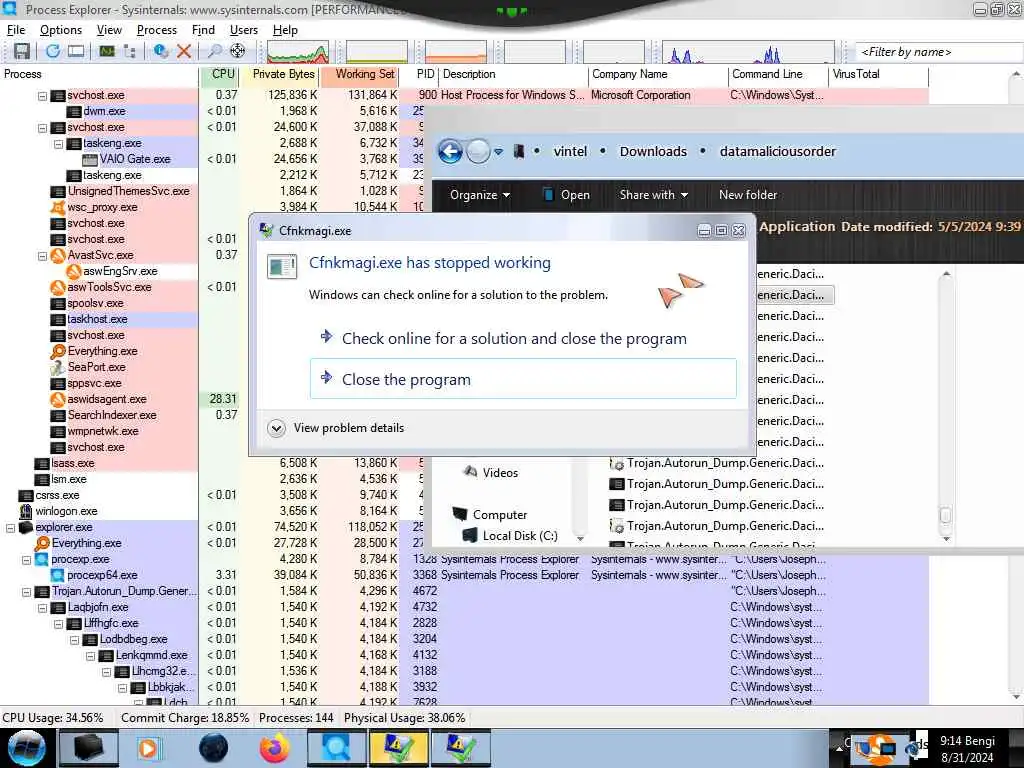Open the Process menu

point(157,30)
